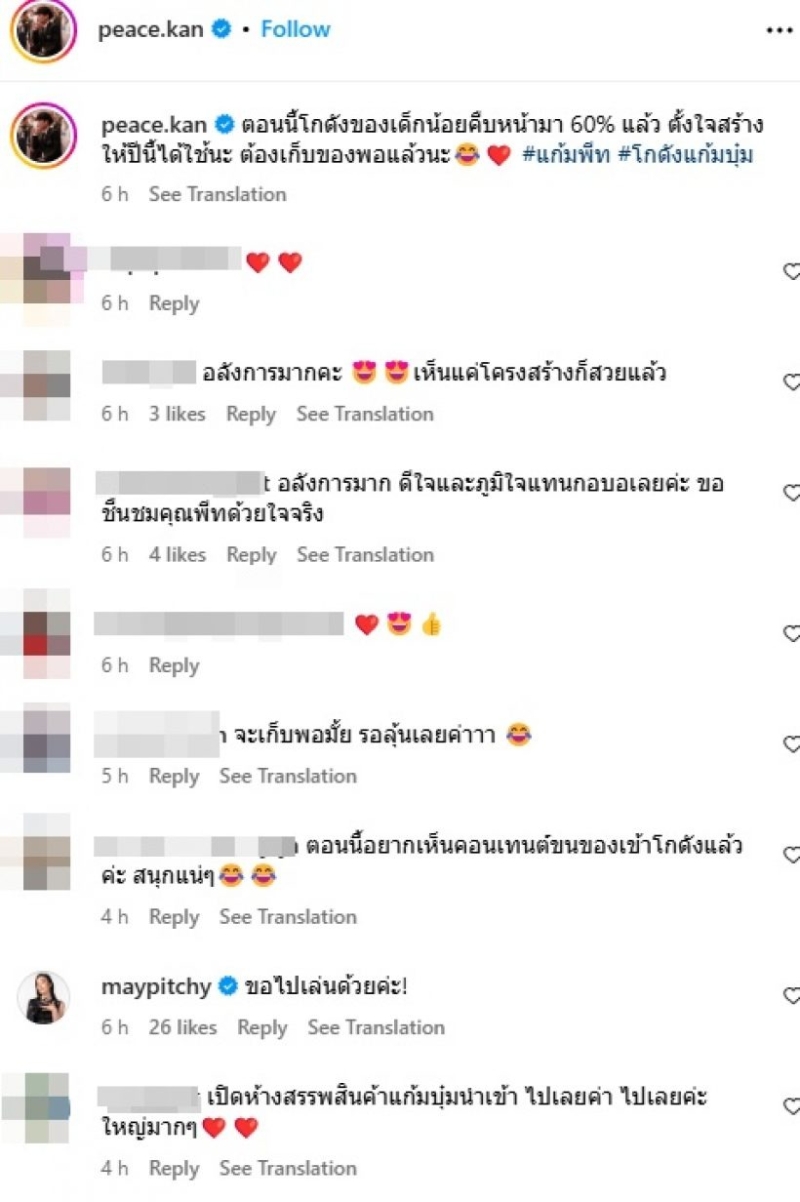Open maypitchy's profile avatar
This screenshot has height=1202, width=800.
coord(44,997)
